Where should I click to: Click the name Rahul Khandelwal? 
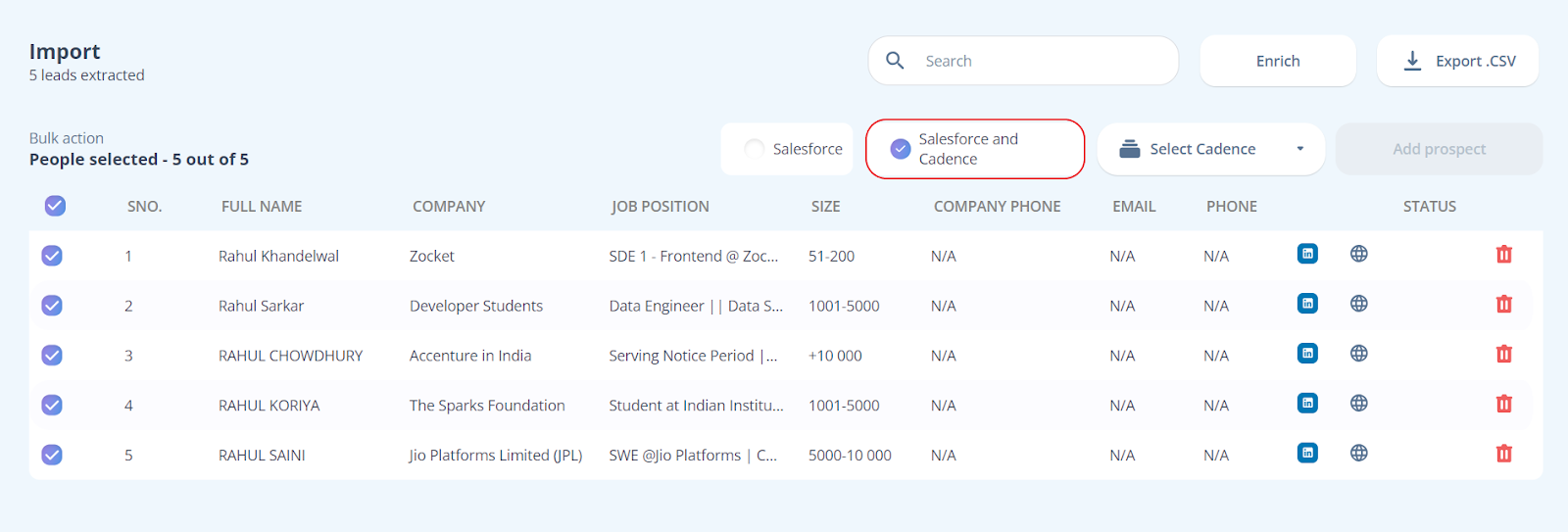pyautogui.click(x=278, y=256)
